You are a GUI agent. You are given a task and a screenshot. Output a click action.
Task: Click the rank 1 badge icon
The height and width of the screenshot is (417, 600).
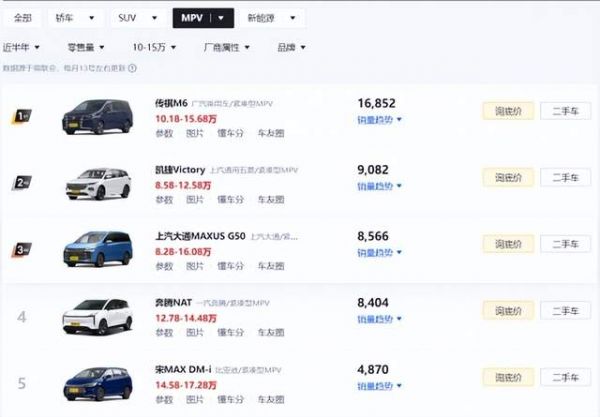click(21, 116)
